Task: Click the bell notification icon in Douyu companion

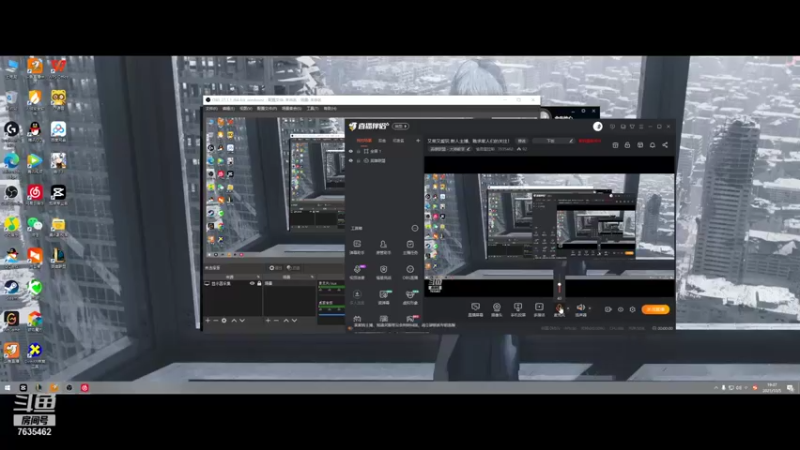Action: (x=652, y=145)
